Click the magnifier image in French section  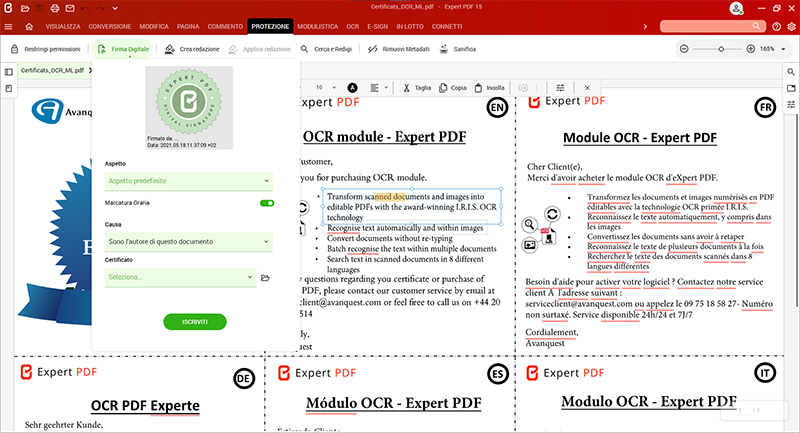[530, 224]
